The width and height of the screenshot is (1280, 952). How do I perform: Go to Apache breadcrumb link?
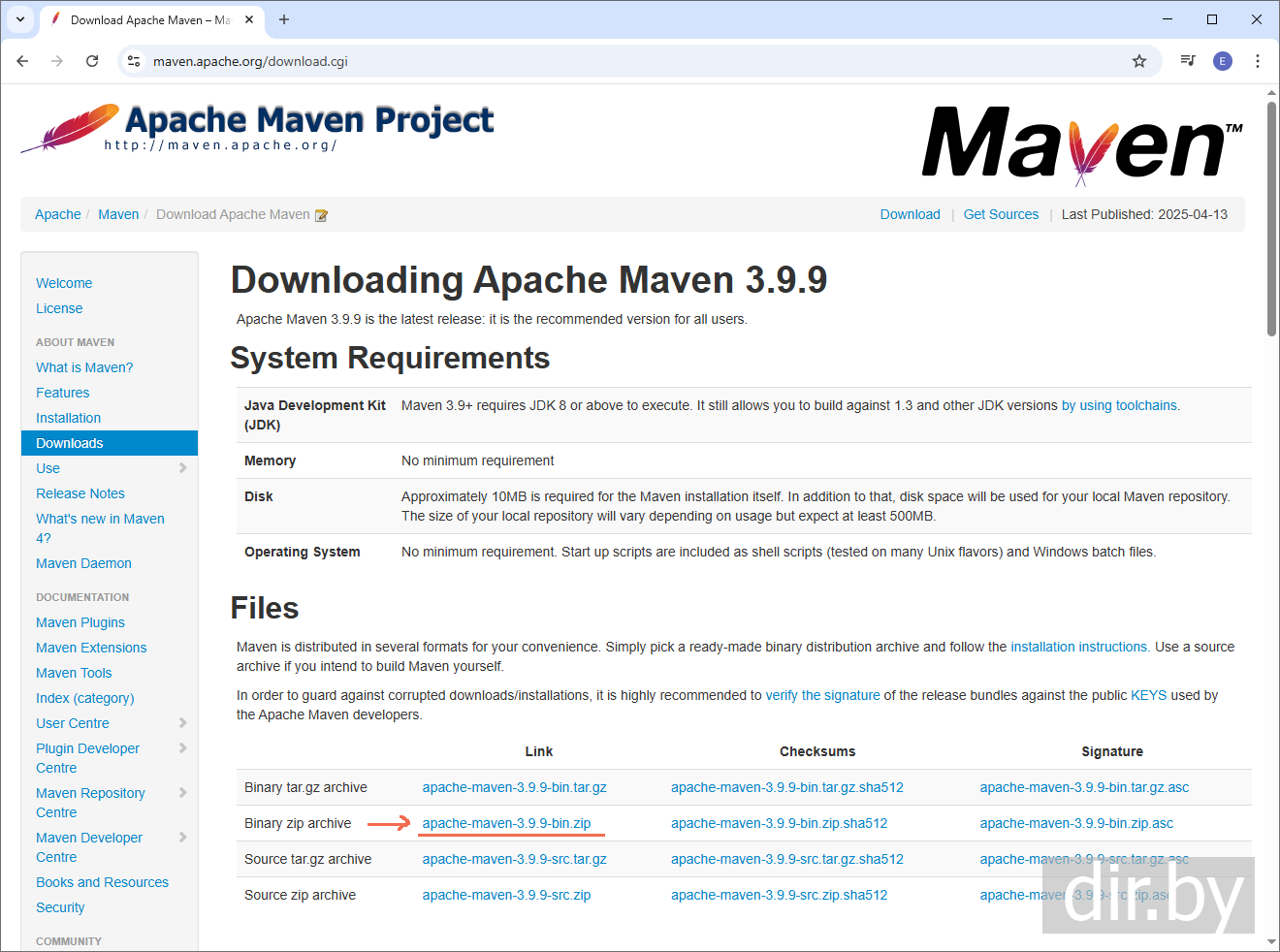point(58,214)
